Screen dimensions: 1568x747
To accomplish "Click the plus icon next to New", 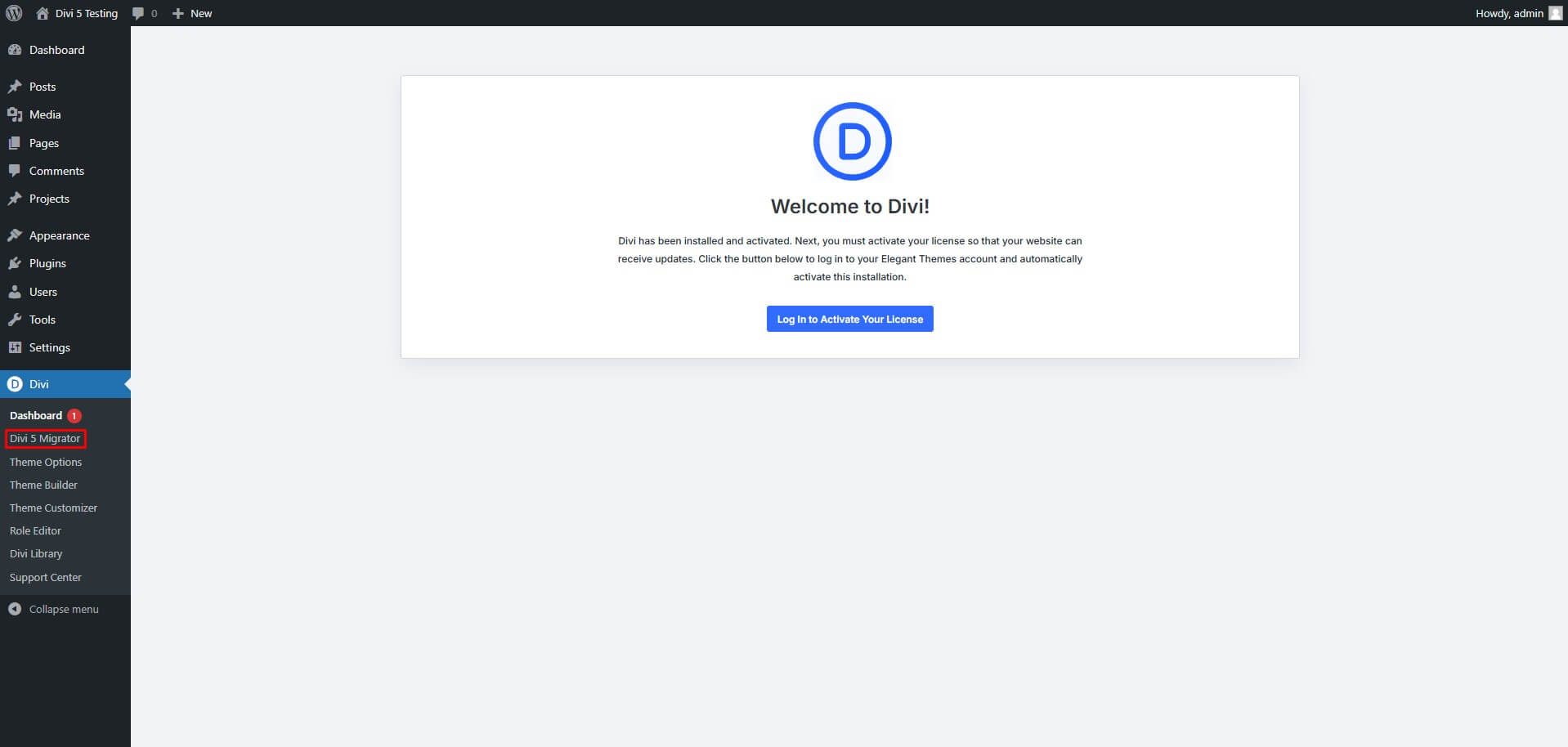I will 177,13.
